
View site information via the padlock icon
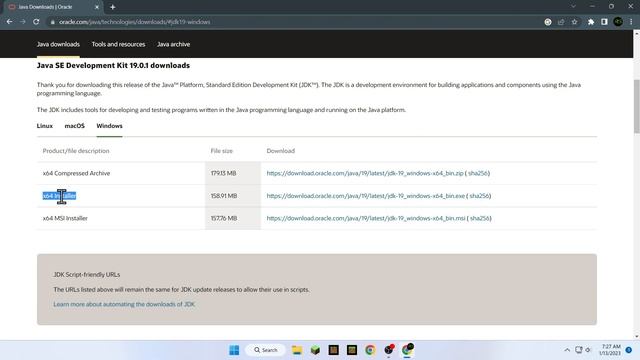click(53, 22)
